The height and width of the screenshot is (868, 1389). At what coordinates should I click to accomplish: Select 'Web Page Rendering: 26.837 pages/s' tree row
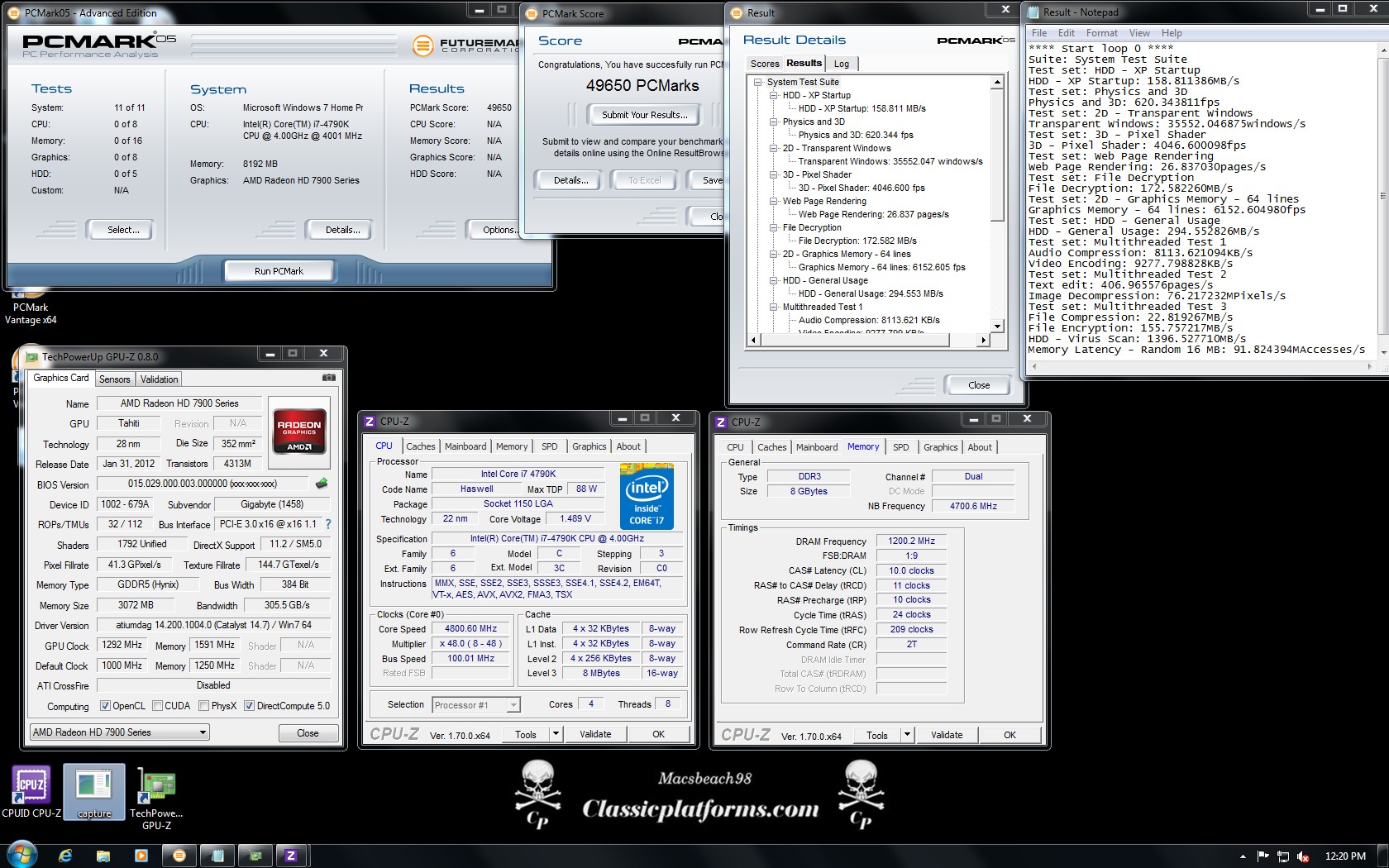click(x=873, y=214)
